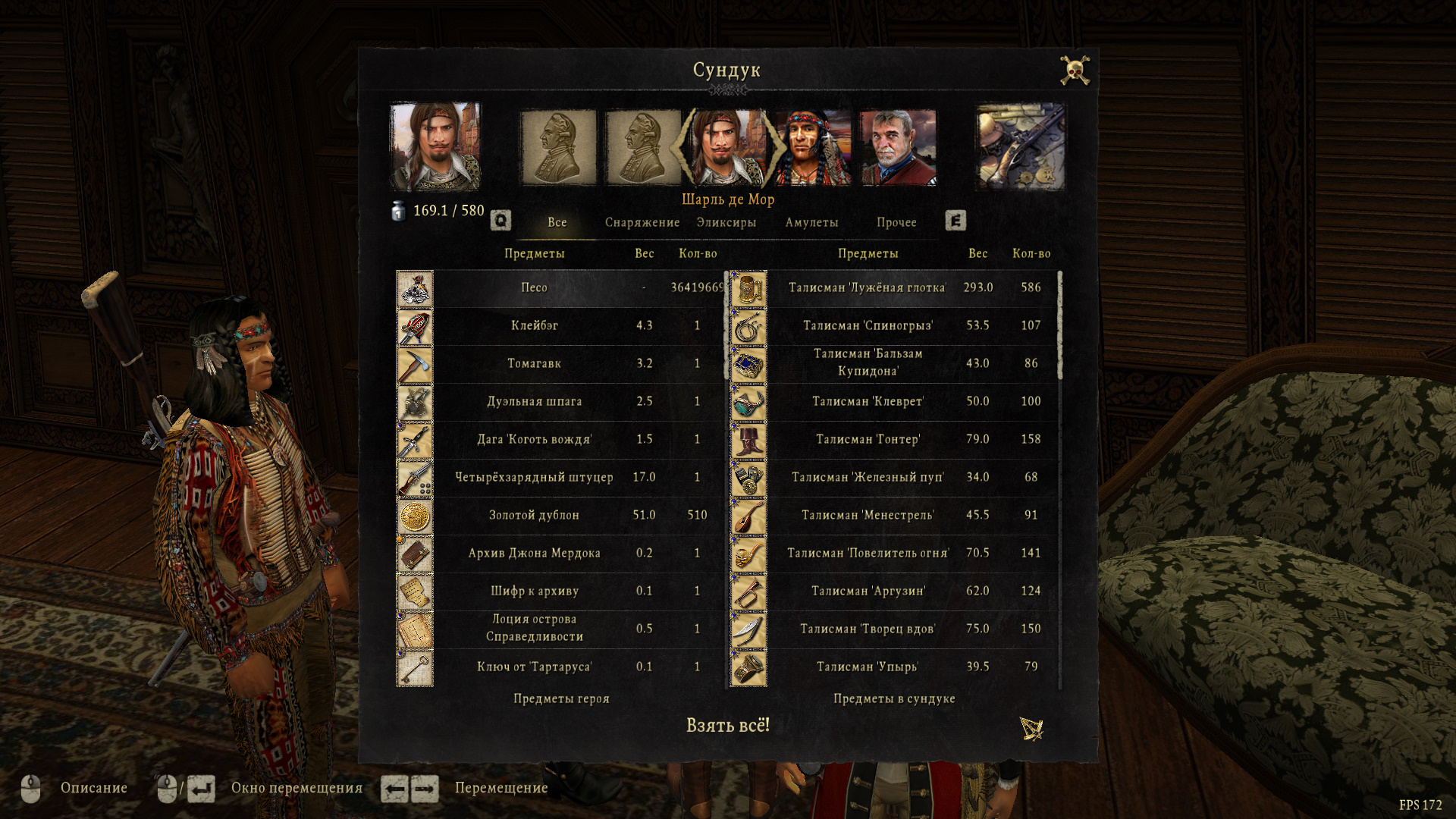The width and height of the screenshot is (1456, 819).
Task: Switch to the Снаряжение tab
Action: (x=642, y=222)
